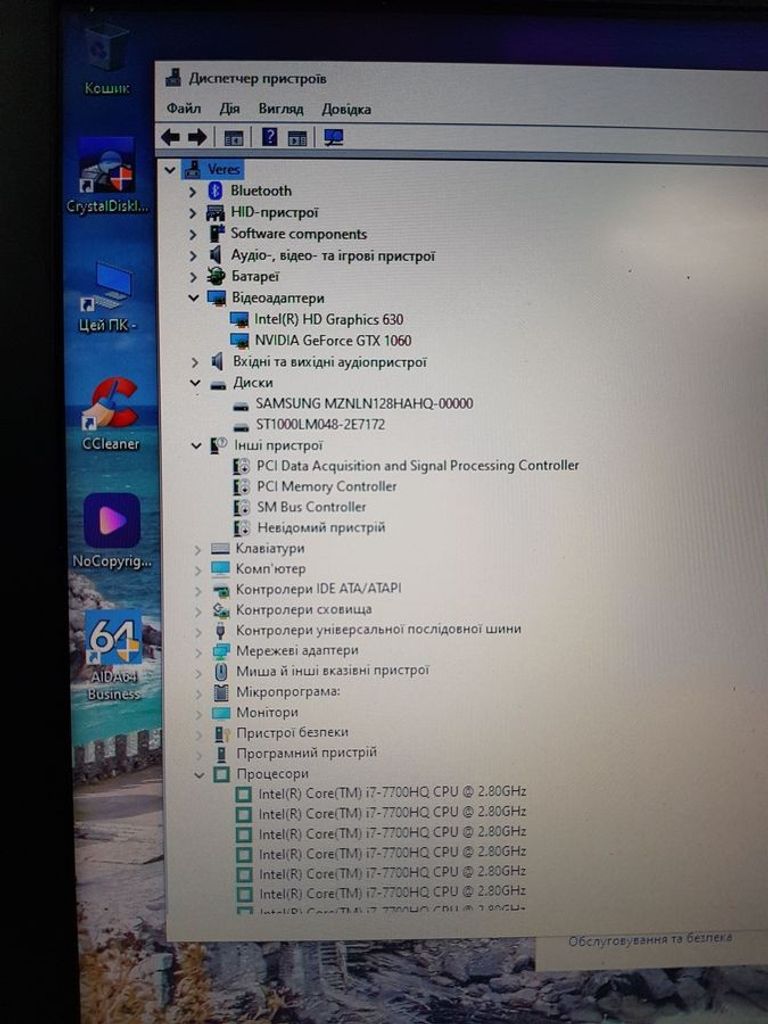Screen dimensions: 768x1024
Task: Click the scan for hardware changes monitor icon
Action: 334,137
